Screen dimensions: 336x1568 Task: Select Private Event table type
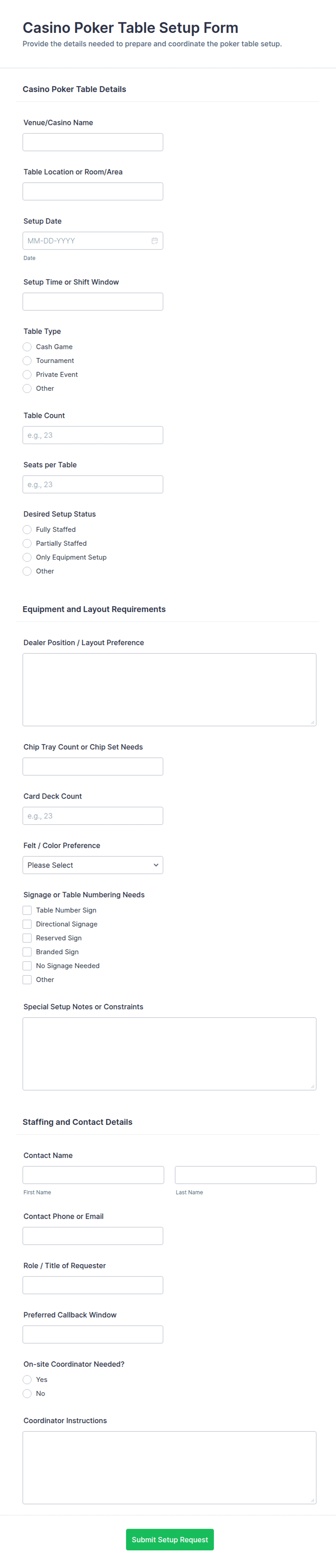click(27, 375)
